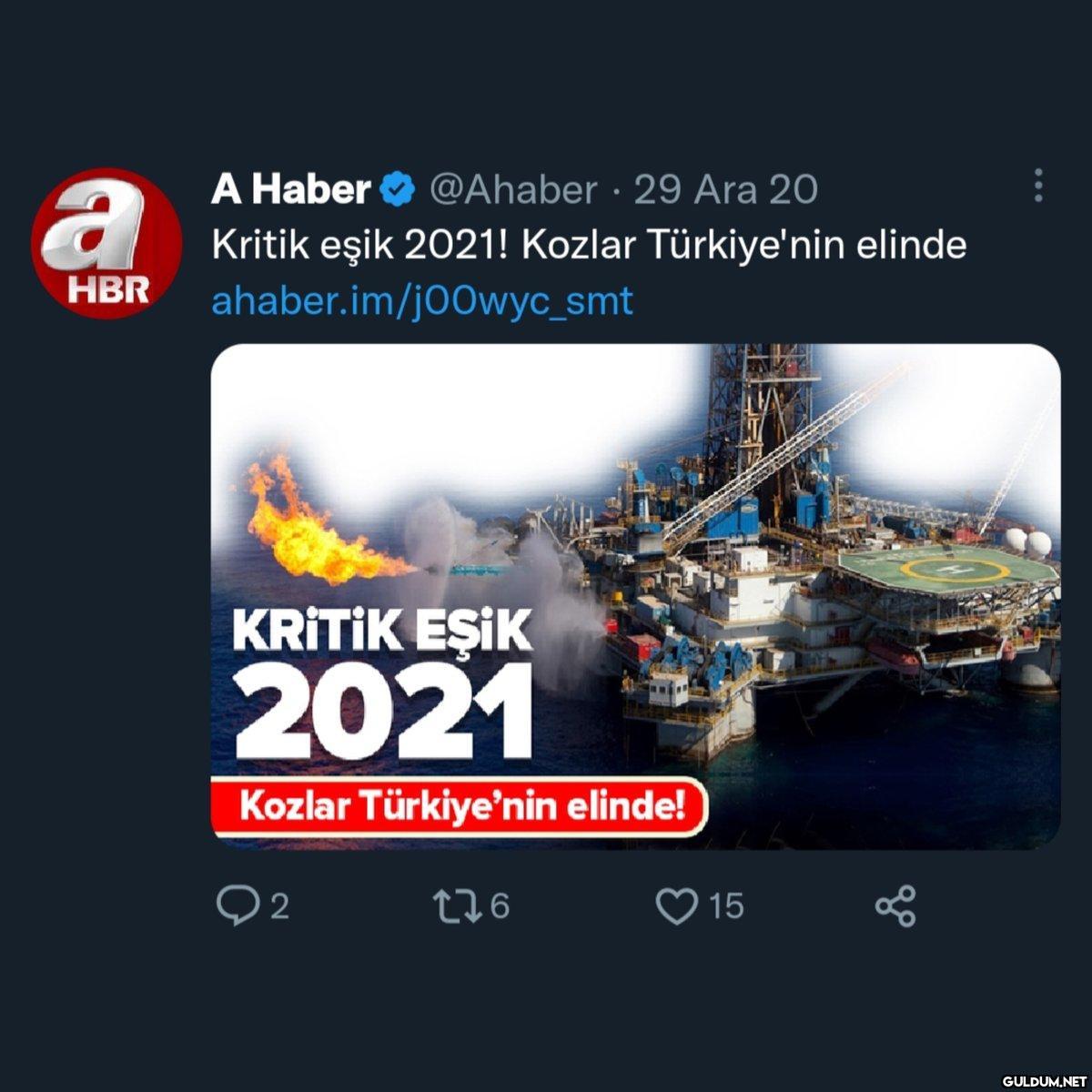Image resolution: width=1092 pixels, height=1092 pixels.
Task: Click the A Haber display name
Action: 290,189
